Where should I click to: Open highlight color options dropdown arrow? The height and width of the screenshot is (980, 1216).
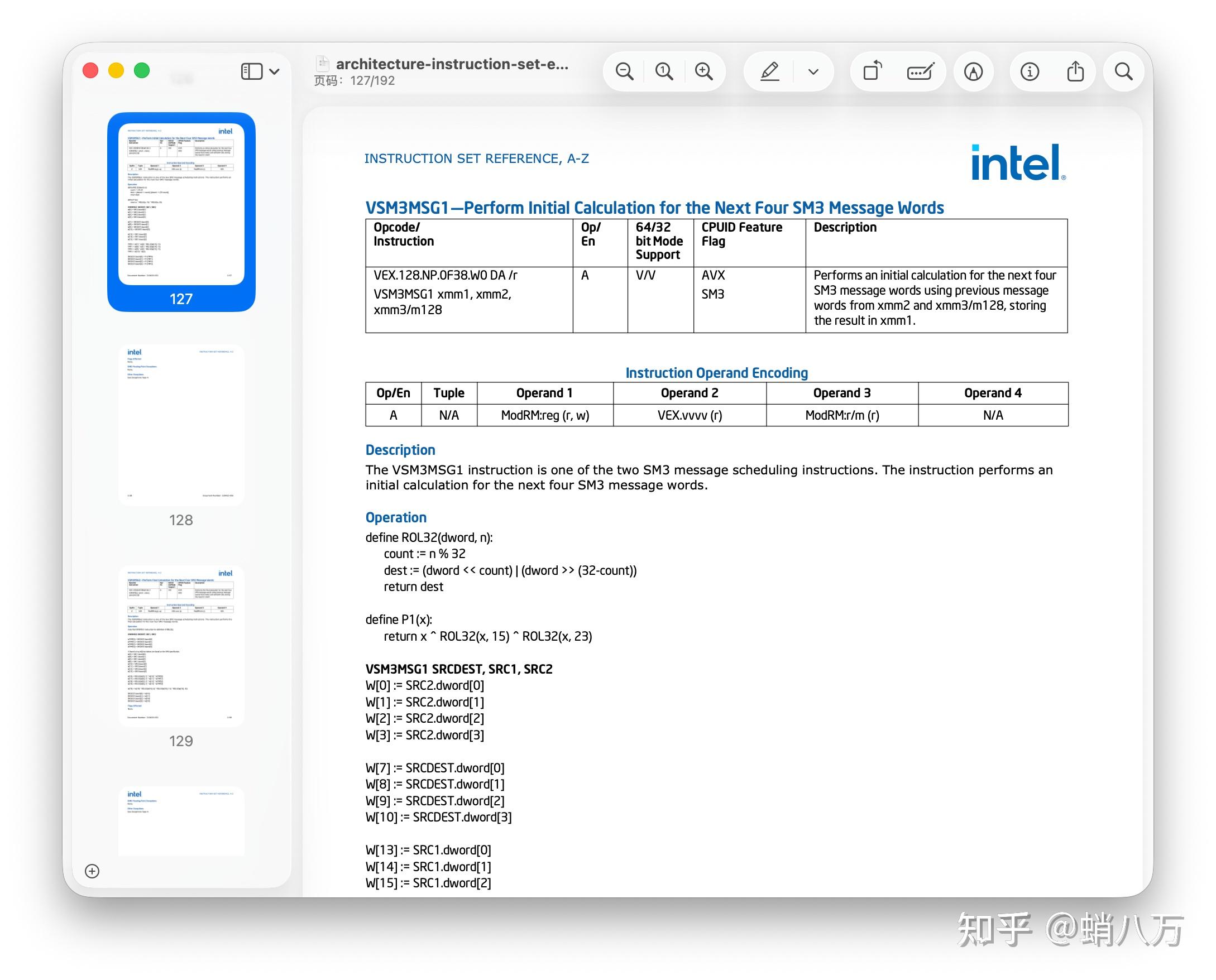point(813,71)
